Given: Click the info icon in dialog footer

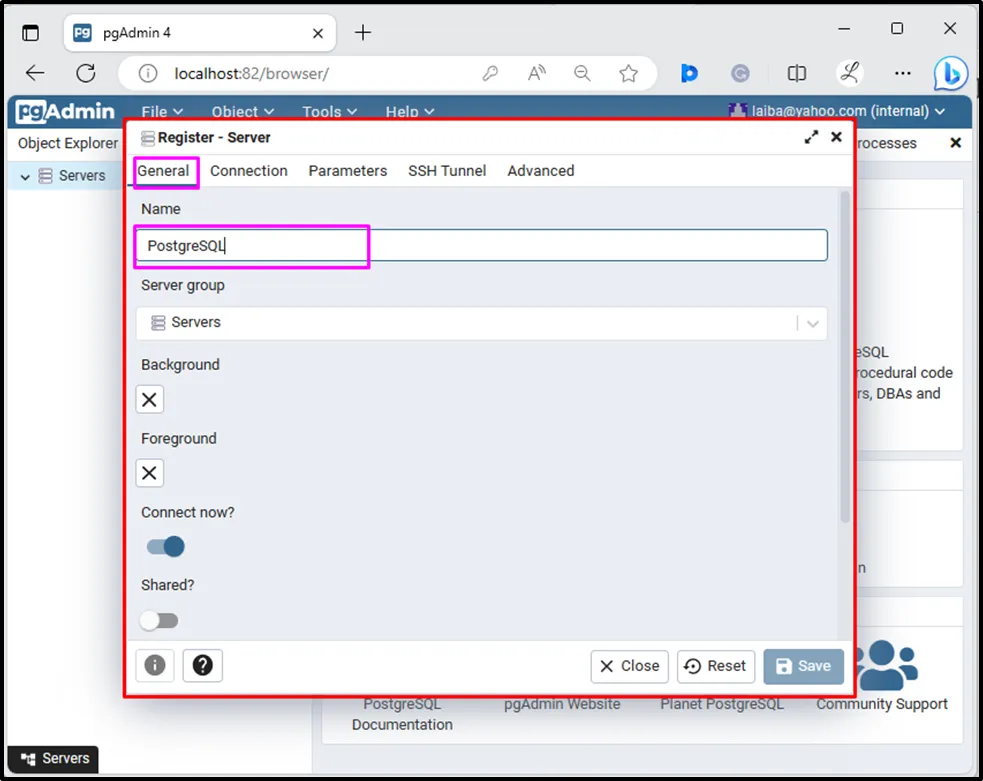Looking at the screenshot, I should [x=155, y=666].
